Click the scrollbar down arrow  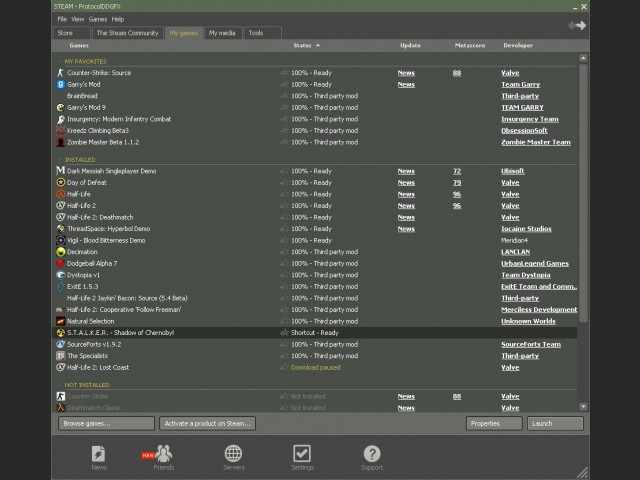(583, 407)
